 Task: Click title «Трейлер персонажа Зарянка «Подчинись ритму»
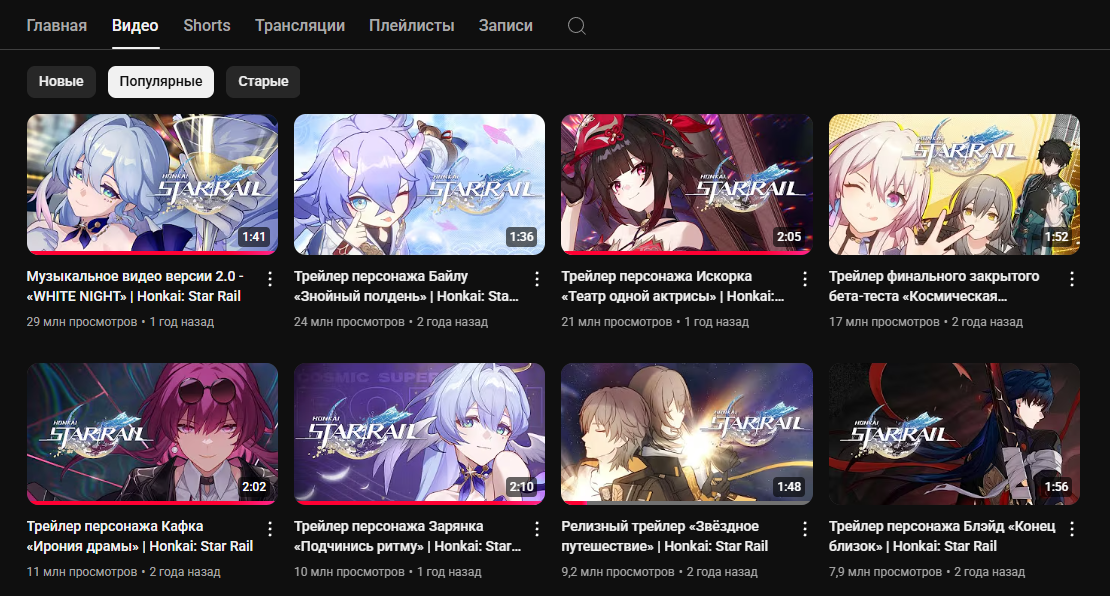pos(408,536)
